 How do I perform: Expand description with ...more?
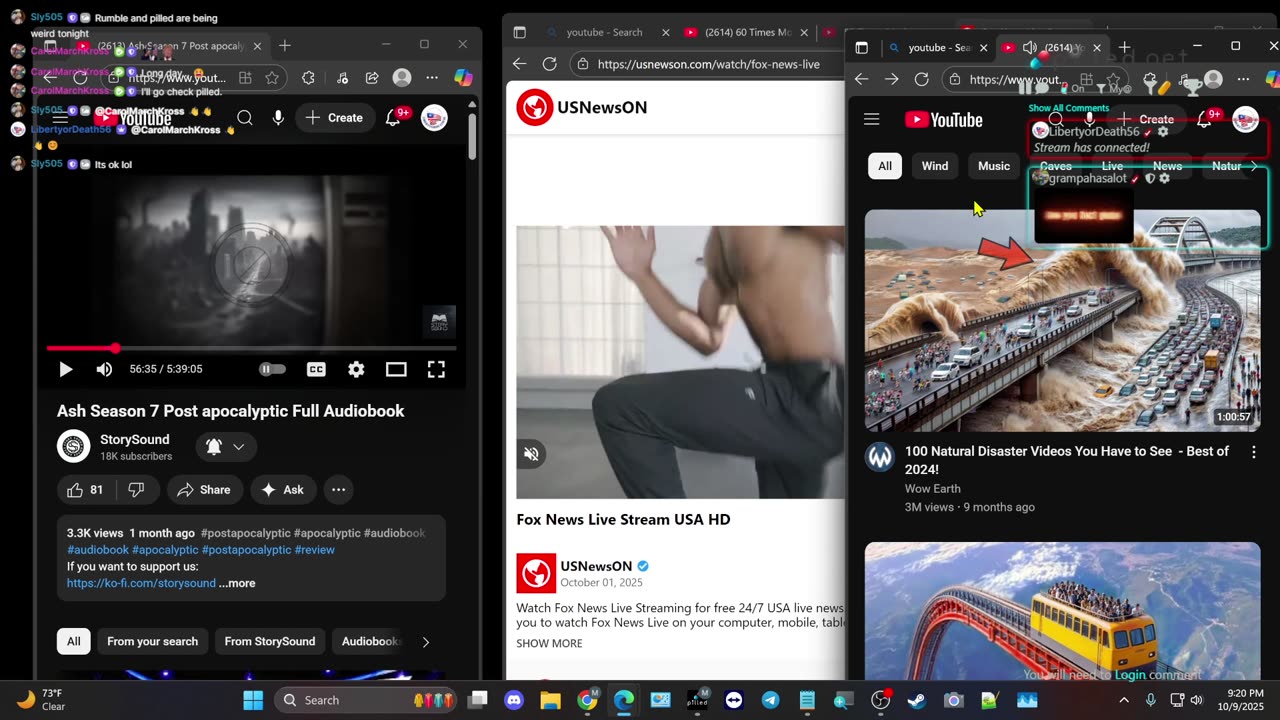[x=237, y=583]
